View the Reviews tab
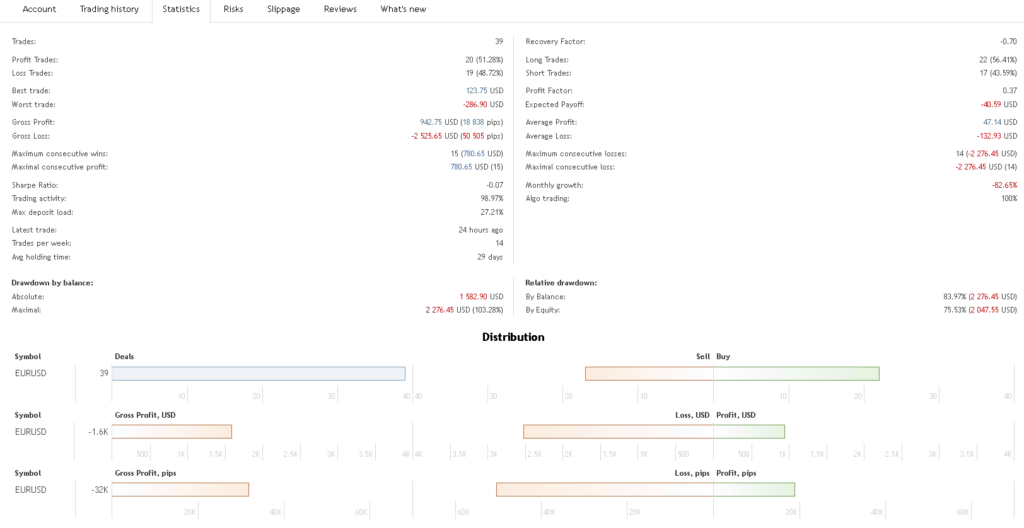 point(340,9)
